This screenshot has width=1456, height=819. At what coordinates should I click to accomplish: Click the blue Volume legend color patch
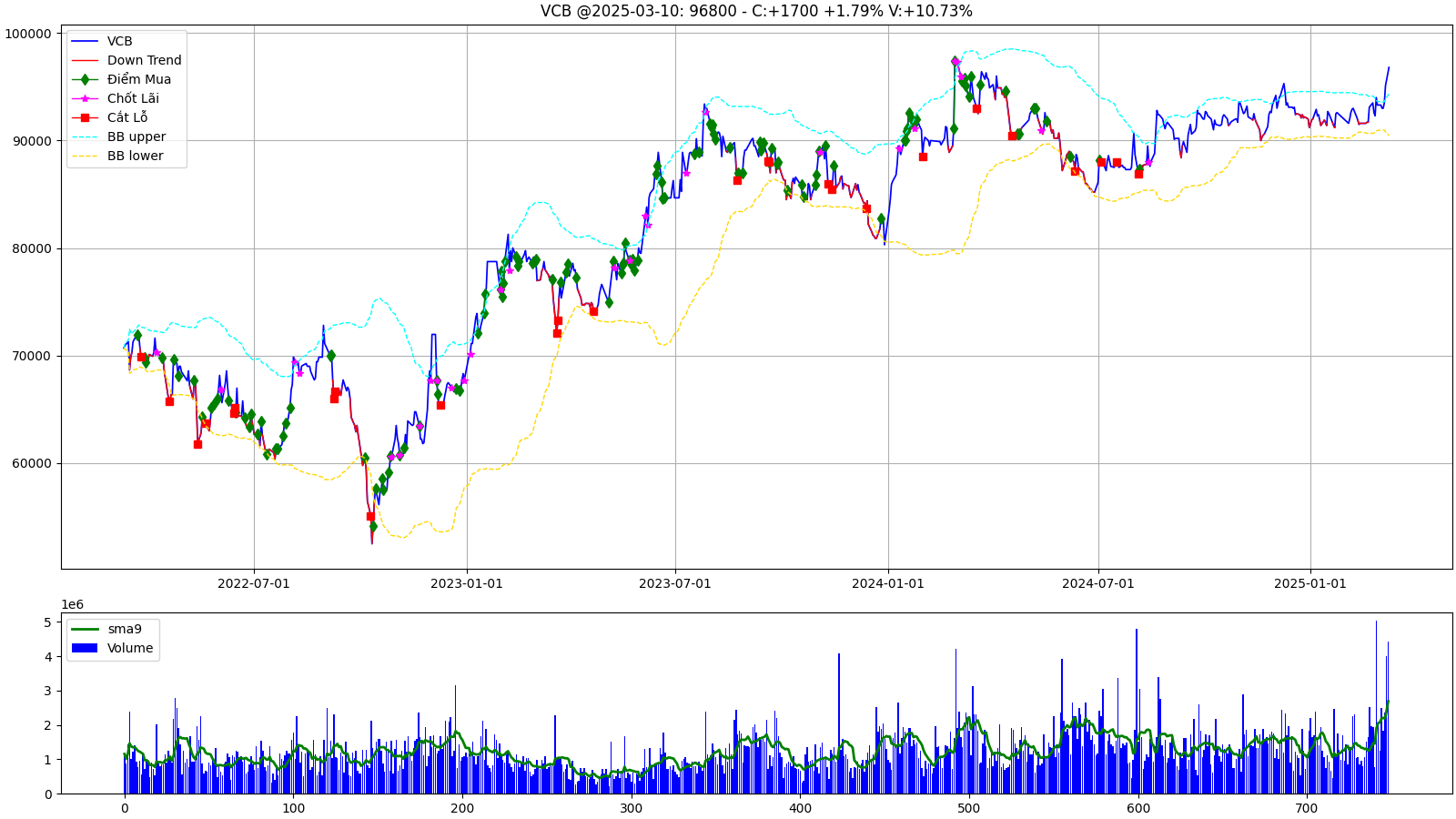(x=85, y=648)
